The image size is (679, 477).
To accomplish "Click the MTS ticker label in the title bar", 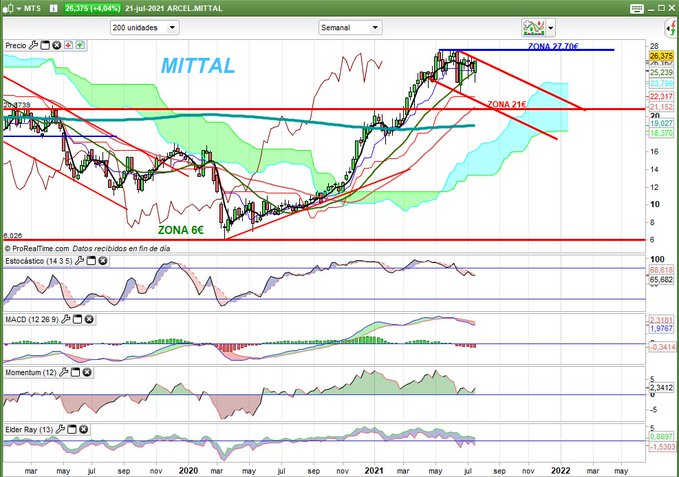I will [x=32, y=8].
